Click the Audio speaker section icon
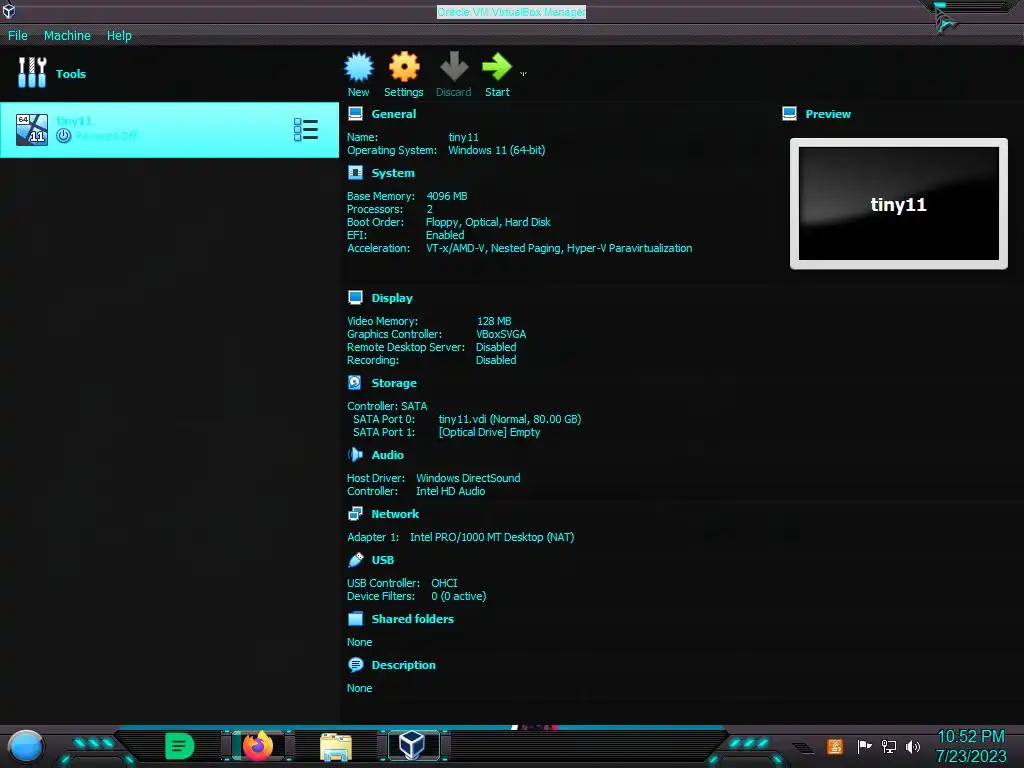Image resolution: width=1024 pixels, height=768 pixels. click(355, 455)
